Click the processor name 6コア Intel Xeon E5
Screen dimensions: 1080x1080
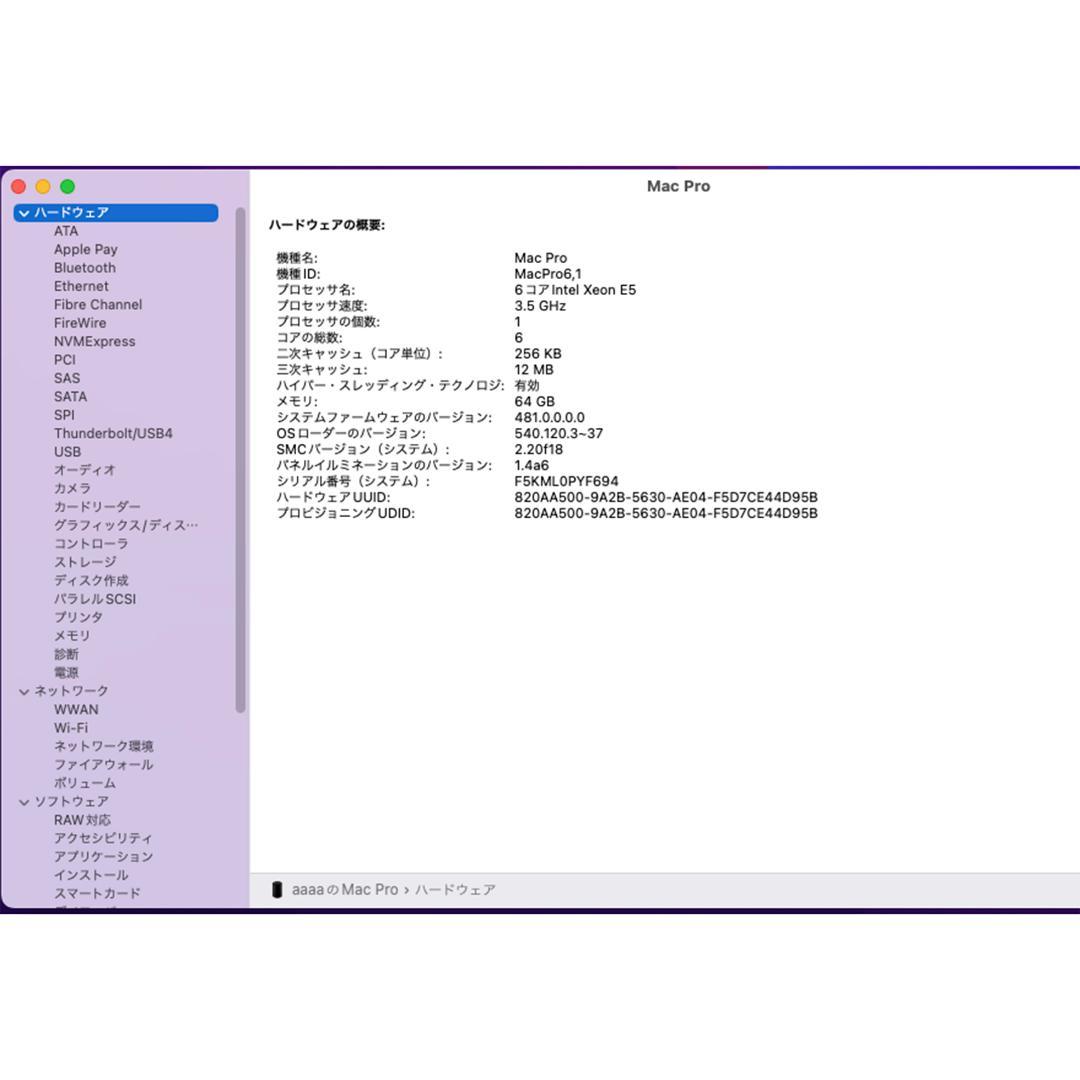(x=575, y=290)
